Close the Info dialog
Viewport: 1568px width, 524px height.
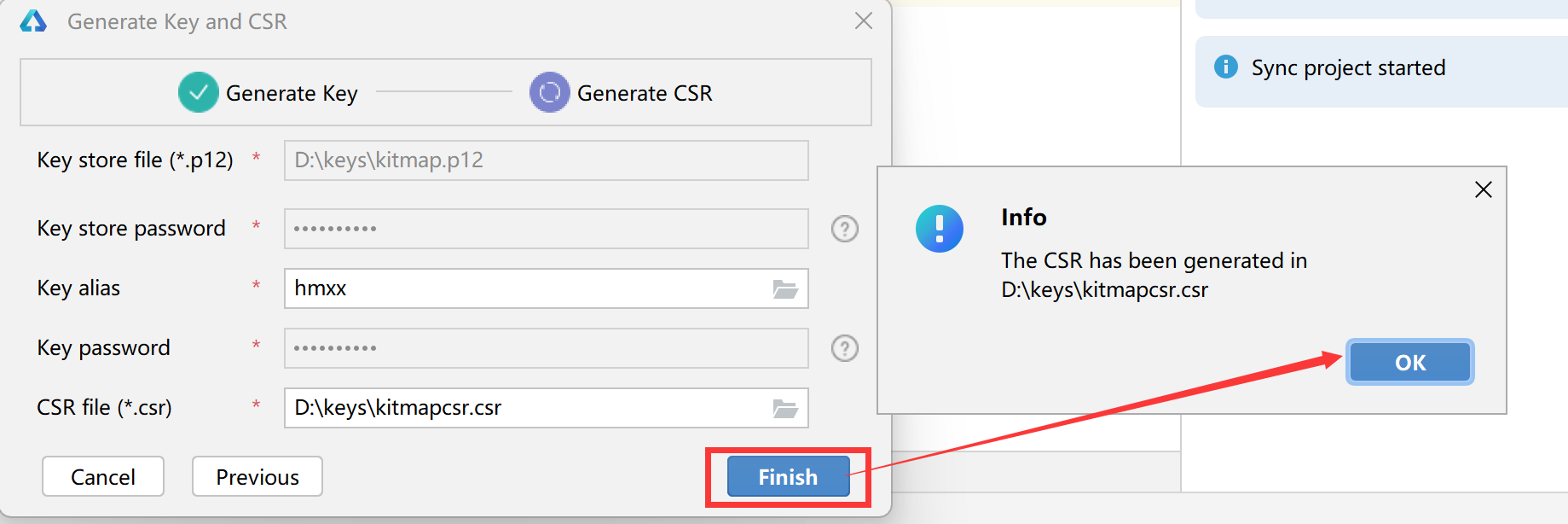(x=1484, y=189)
